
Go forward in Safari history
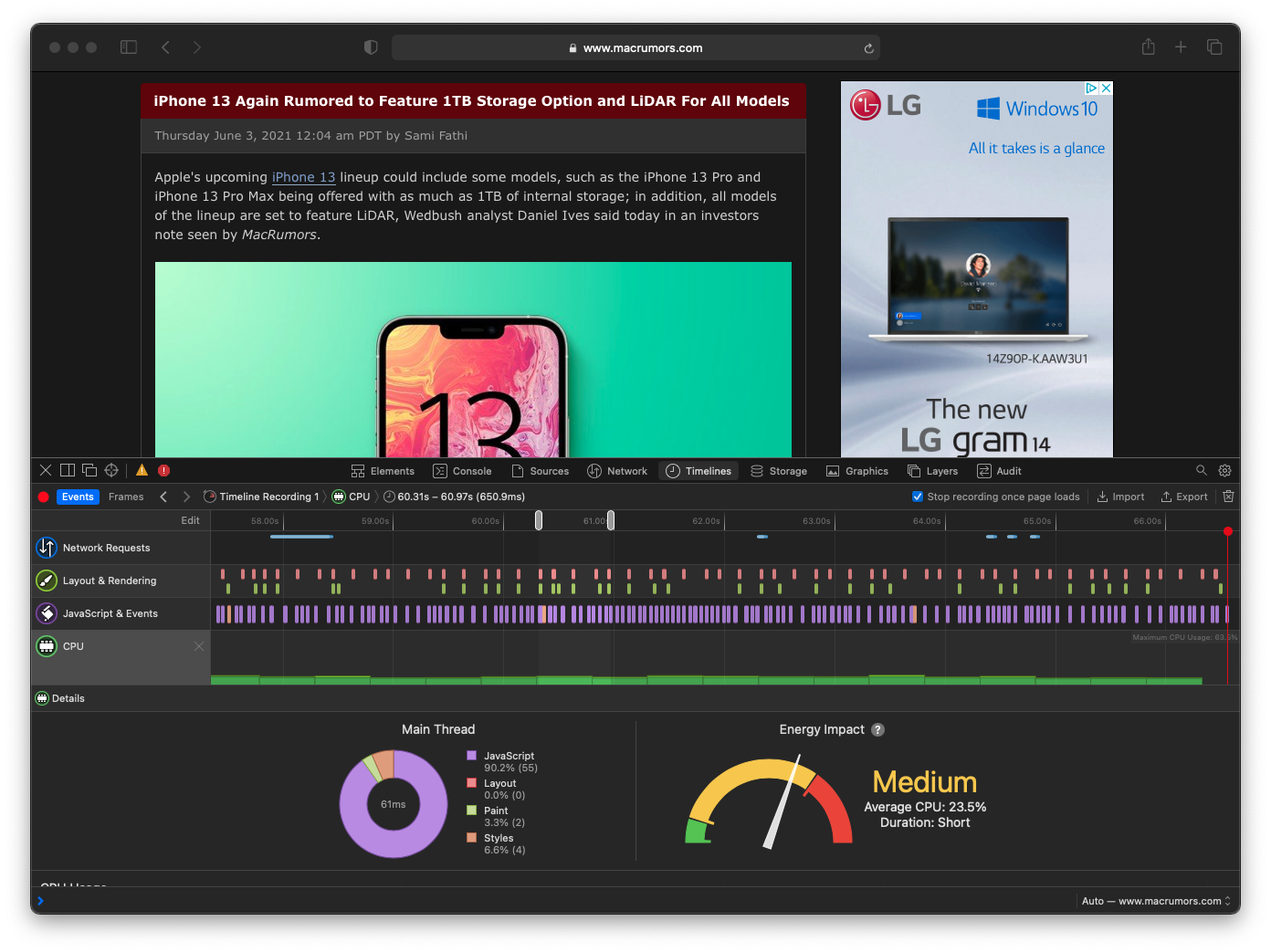tap(196, 47)
